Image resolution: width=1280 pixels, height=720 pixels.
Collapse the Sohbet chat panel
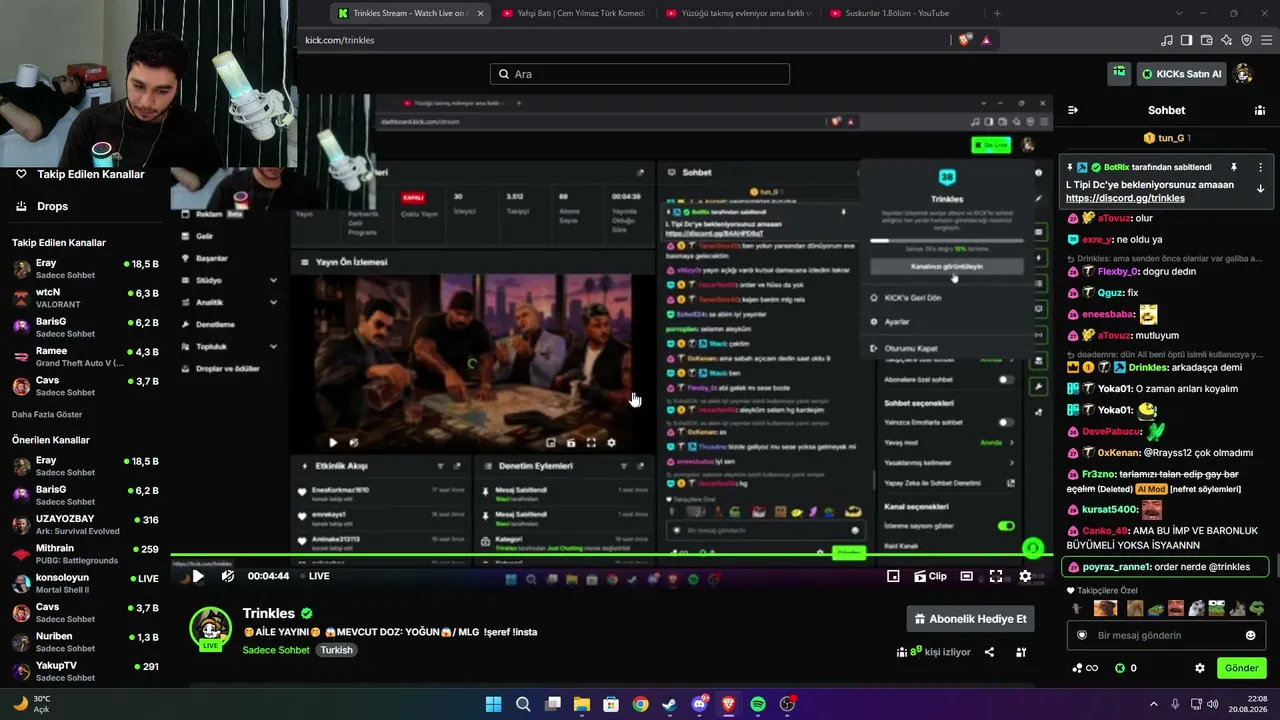tap(1073, 110)
